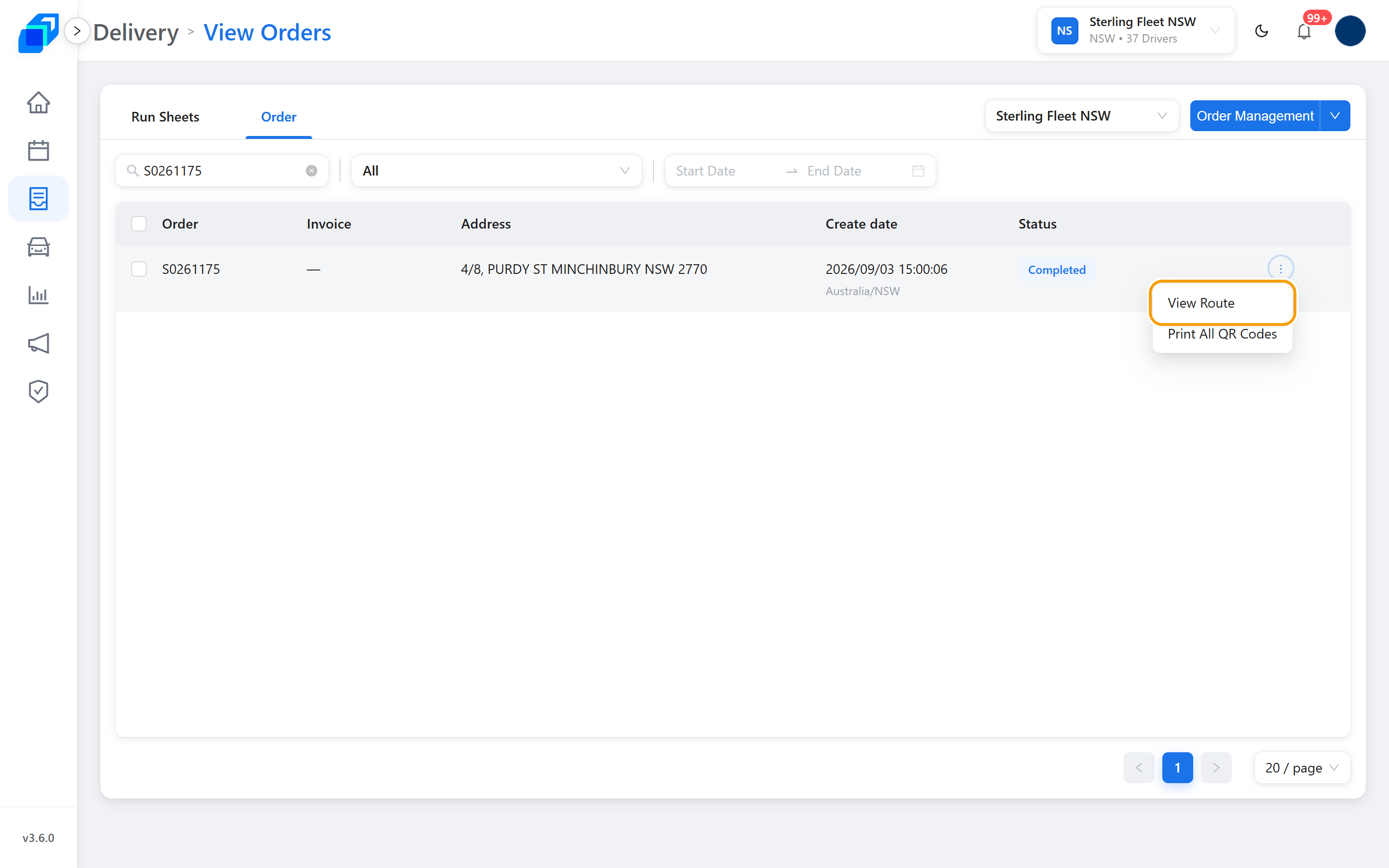Open the Sterling Fleet NSW account switcher
The image size is (1389, 868).
tap(1136, 30)
